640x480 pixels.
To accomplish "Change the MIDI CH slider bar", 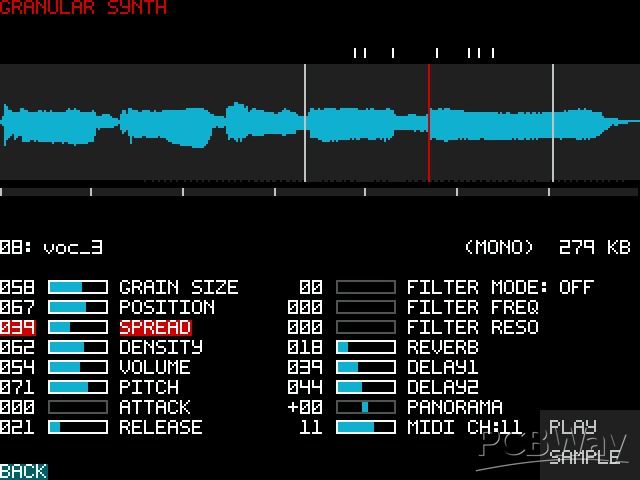I will point(365,427).
